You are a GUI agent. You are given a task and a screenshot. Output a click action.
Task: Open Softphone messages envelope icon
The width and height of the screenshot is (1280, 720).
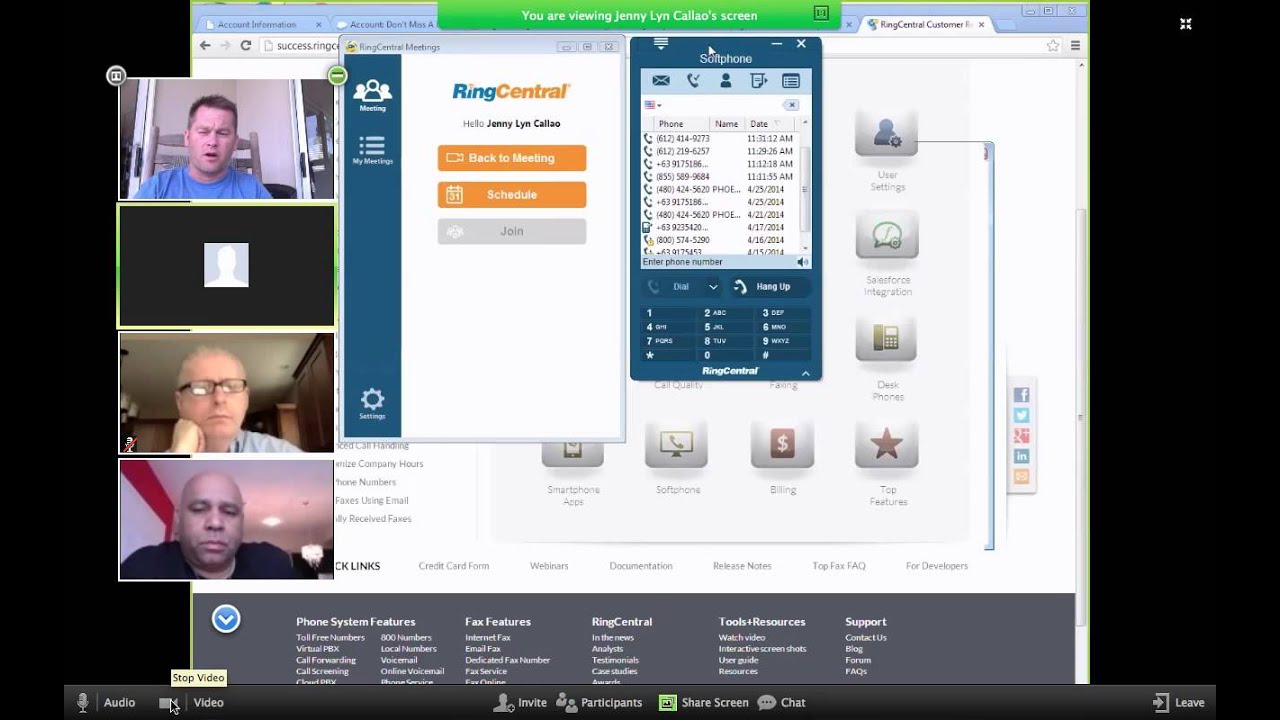coord(661,81)
